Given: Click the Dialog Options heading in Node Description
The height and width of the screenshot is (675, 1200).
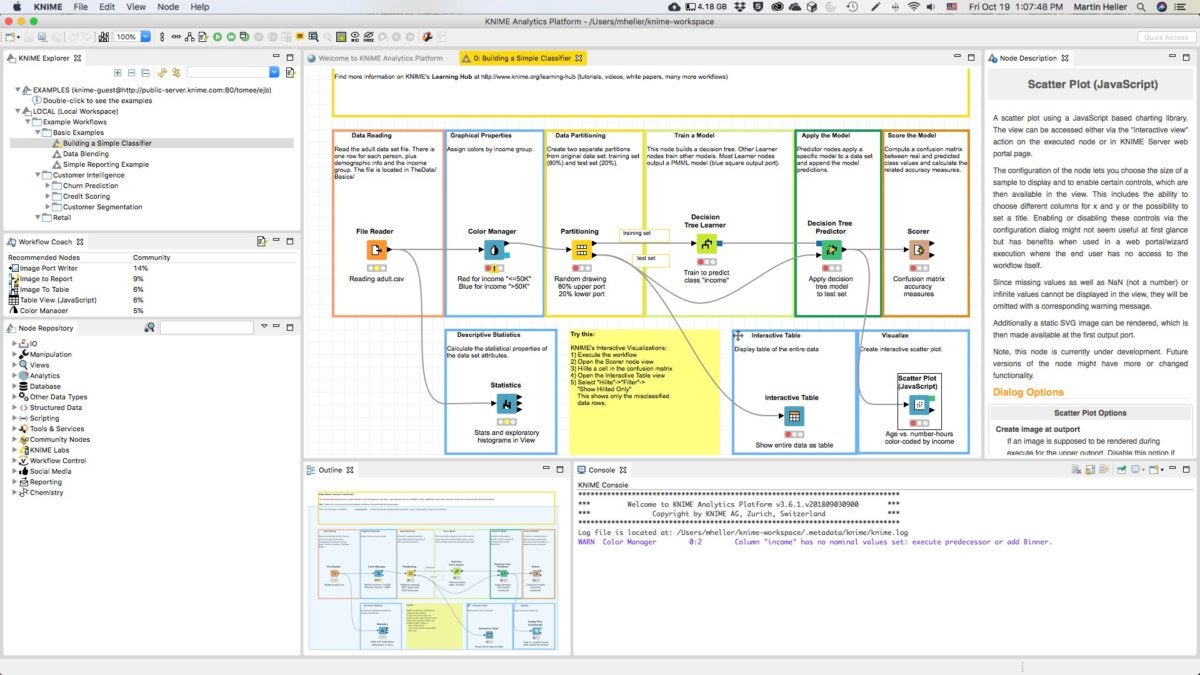Looking at the screenshot, I should pyautogui.click(x=1028, y=392).
